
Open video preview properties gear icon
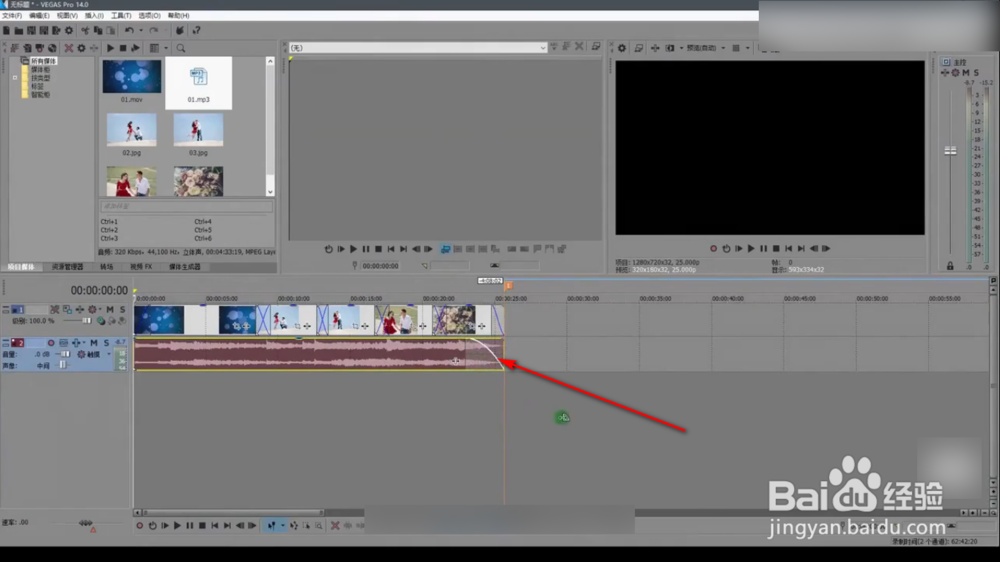[622, 48]
